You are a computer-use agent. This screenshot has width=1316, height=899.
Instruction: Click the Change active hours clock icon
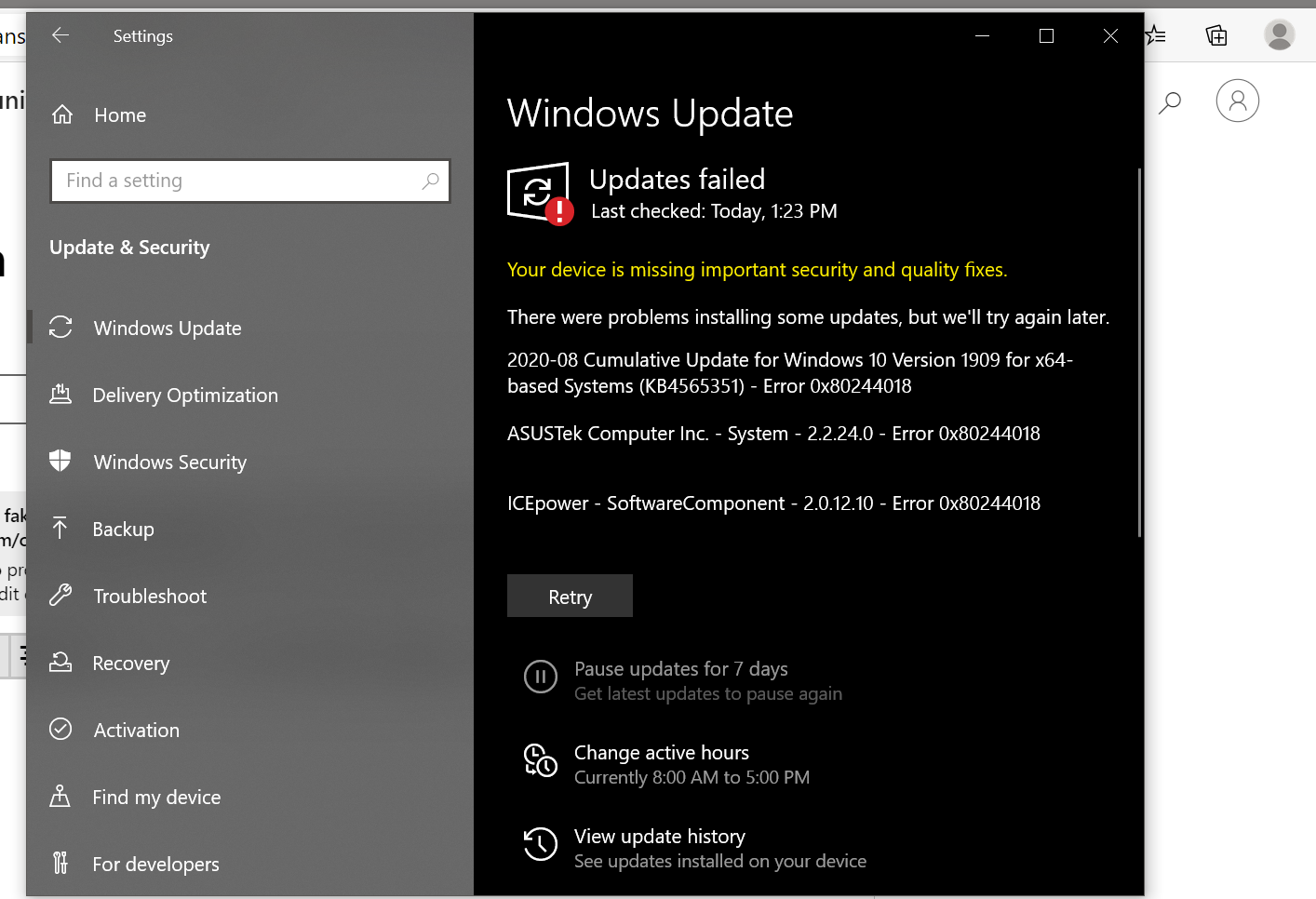coord(541,760)
